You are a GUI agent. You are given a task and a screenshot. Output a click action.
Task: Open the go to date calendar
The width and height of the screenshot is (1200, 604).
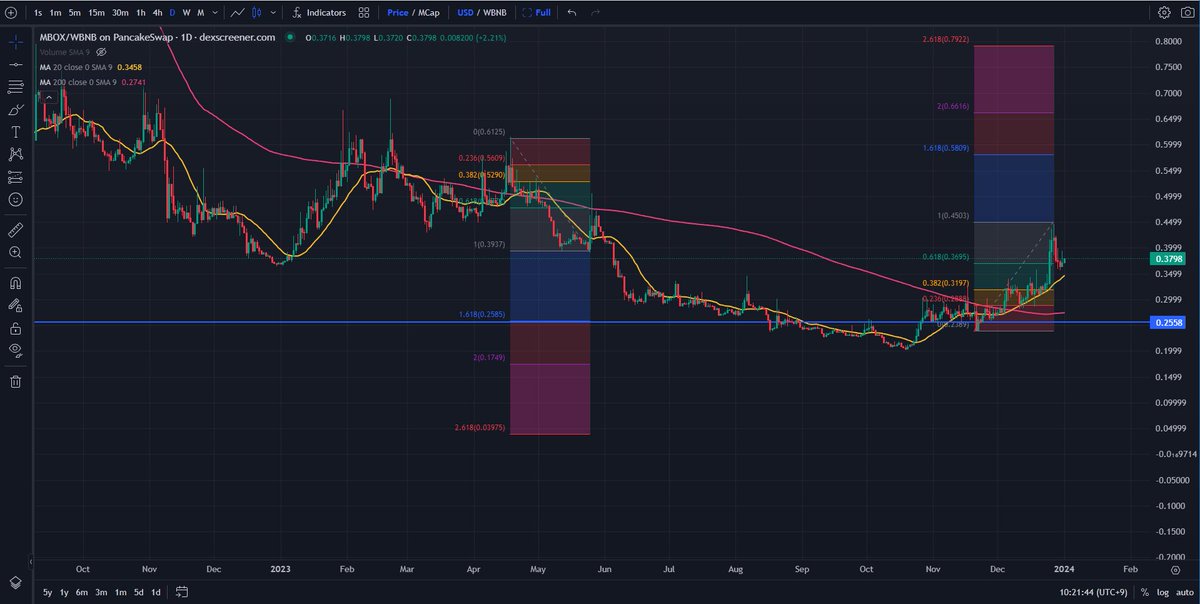pyautogui.click(x=183, y=592)
